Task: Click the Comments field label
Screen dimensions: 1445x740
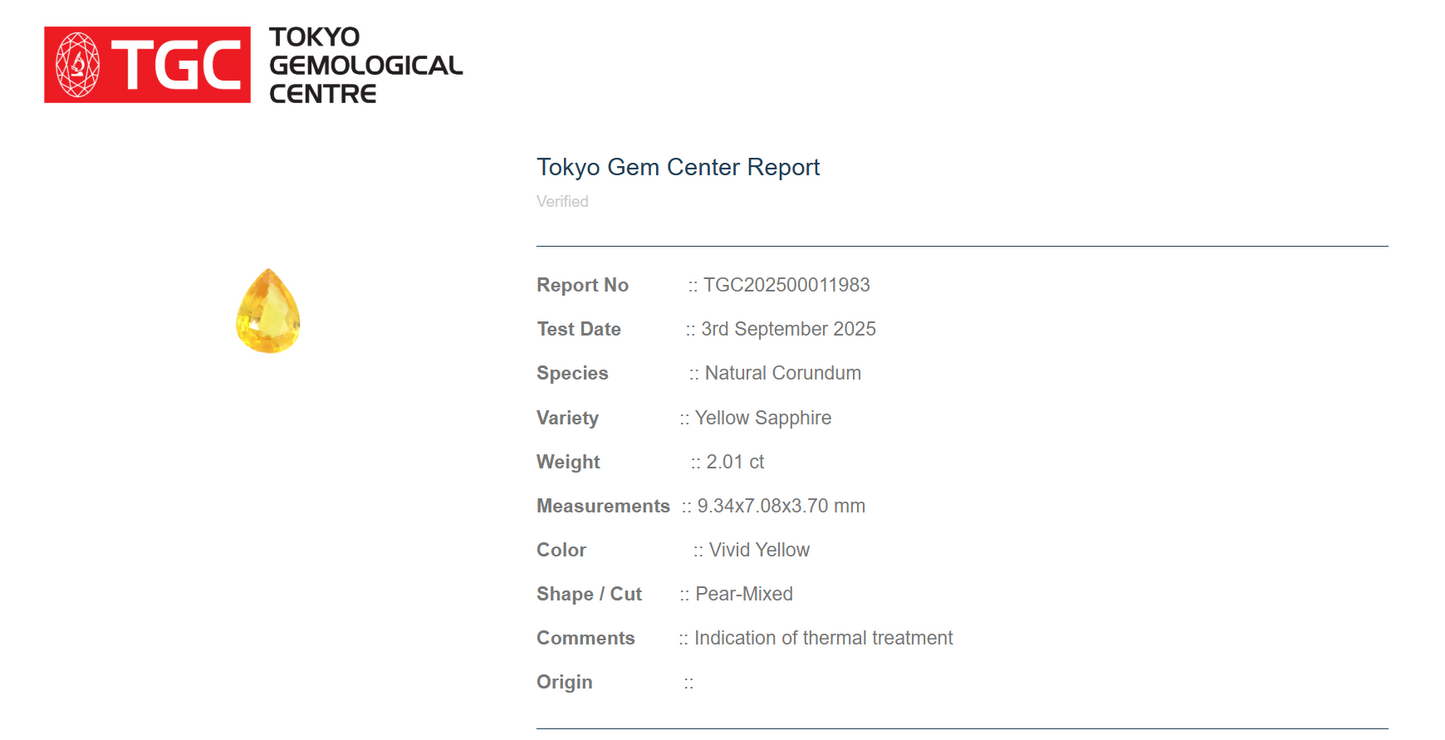Action: (585, 638)
